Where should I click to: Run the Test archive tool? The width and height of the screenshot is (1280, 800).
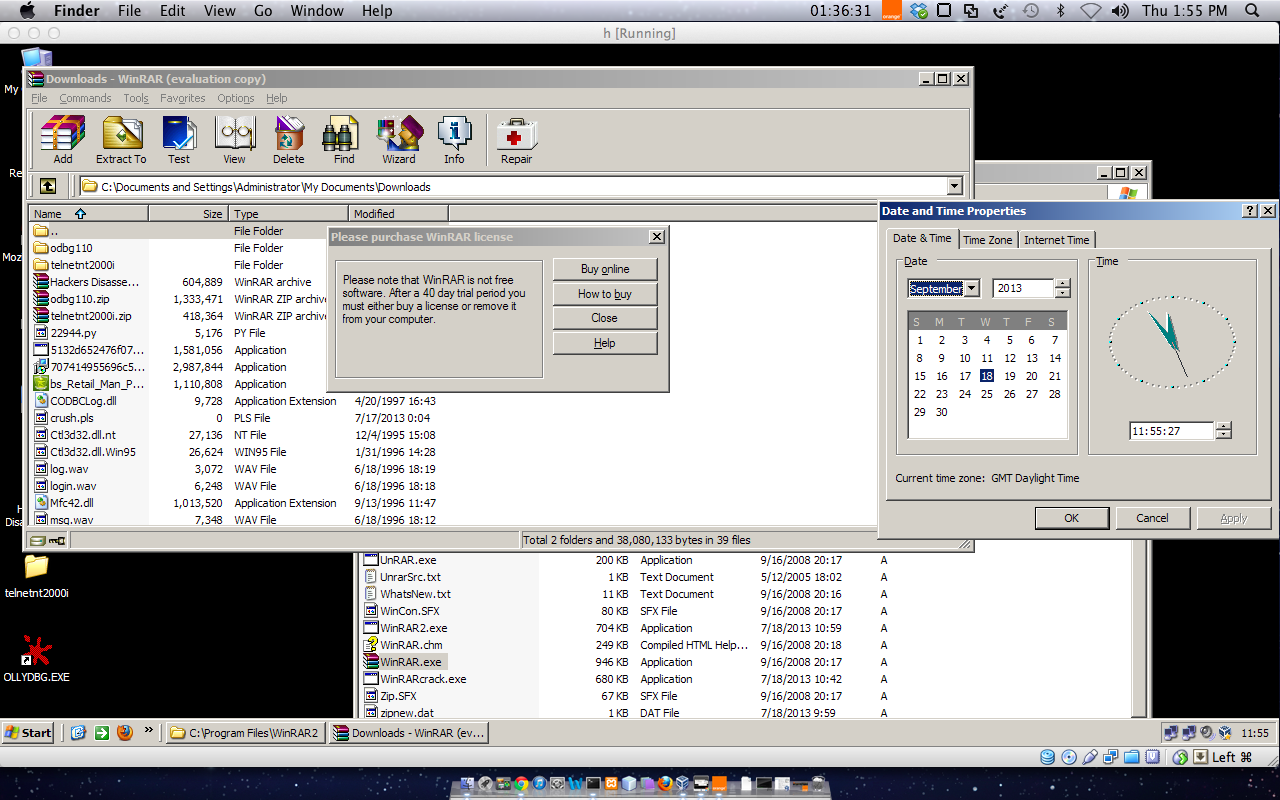click(179, 140)
